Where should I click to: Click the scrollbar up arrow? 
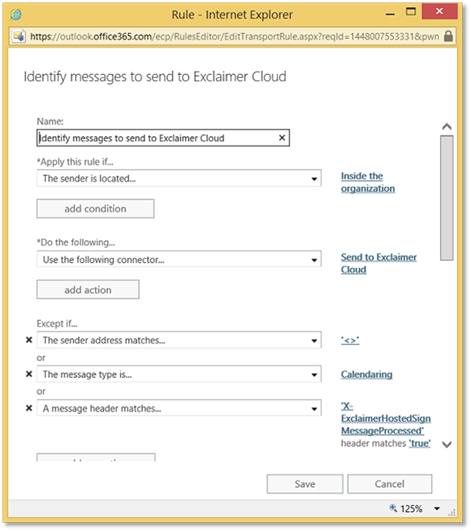coord(447,127)
